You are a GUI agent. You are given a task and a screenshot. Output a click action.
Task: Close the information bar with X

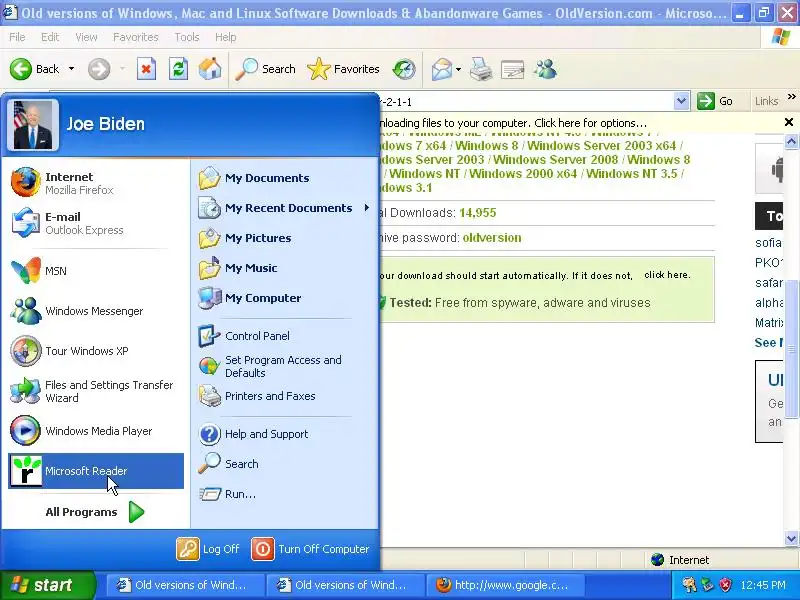[x=789, y=122]
